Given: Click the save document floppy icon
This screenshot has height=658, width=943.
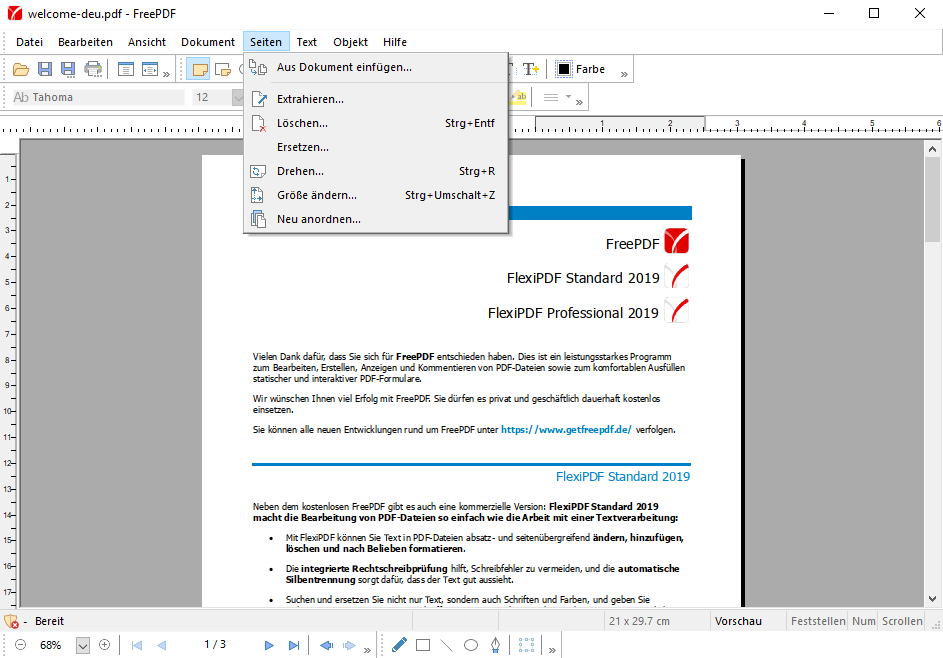Looking at the screenshot, I should click(45, 69).
